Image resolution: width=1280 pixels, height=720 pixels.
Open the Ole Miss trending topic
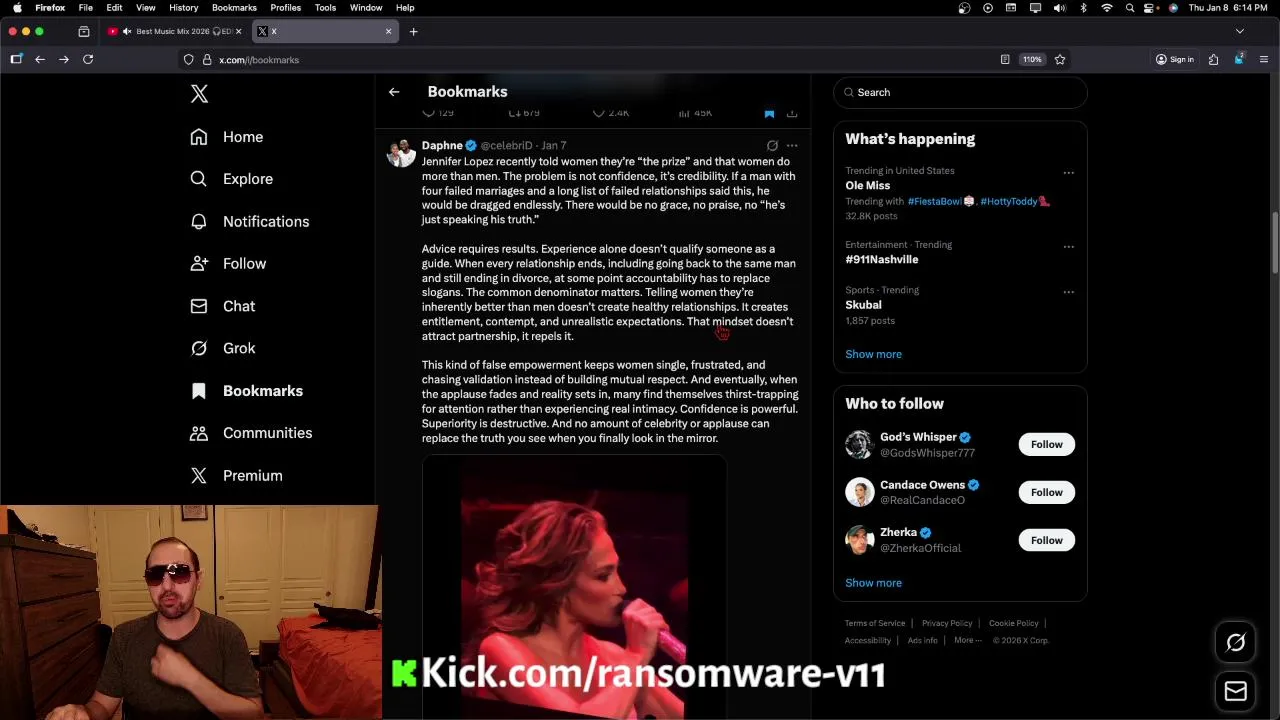click(x=867, y=185)
